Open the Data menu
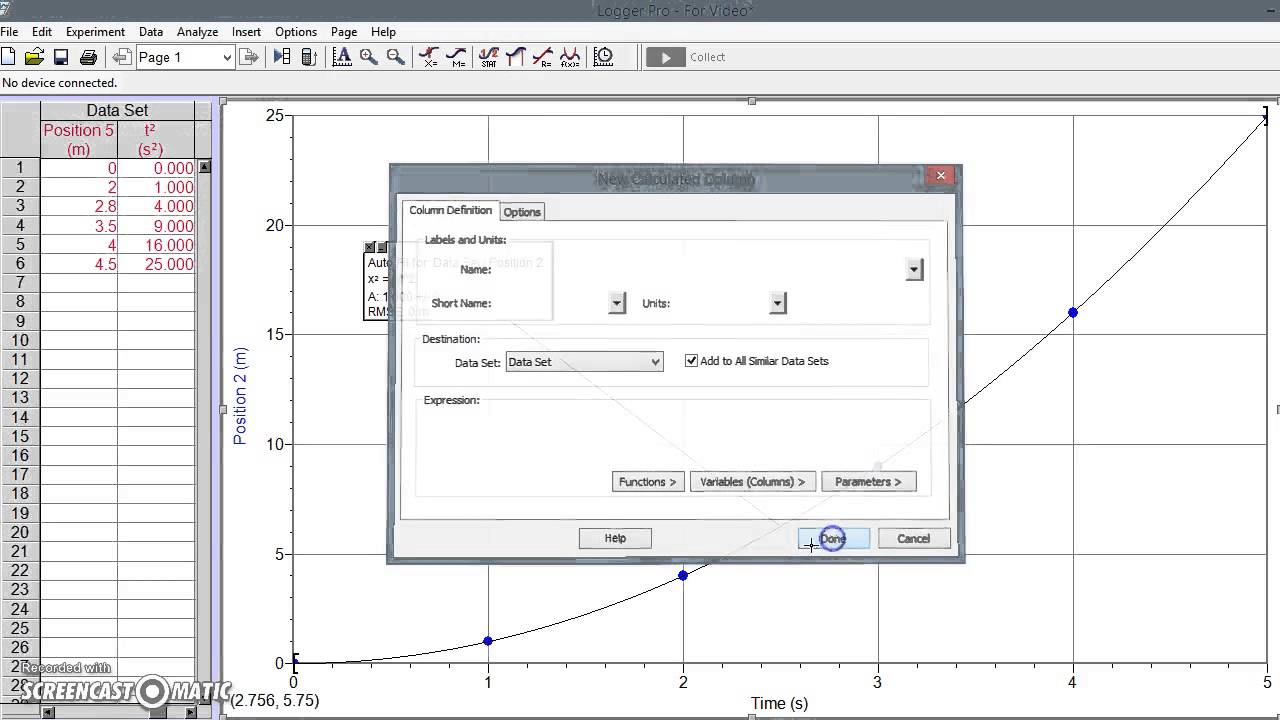1280x720 pixels. [151, 32]
